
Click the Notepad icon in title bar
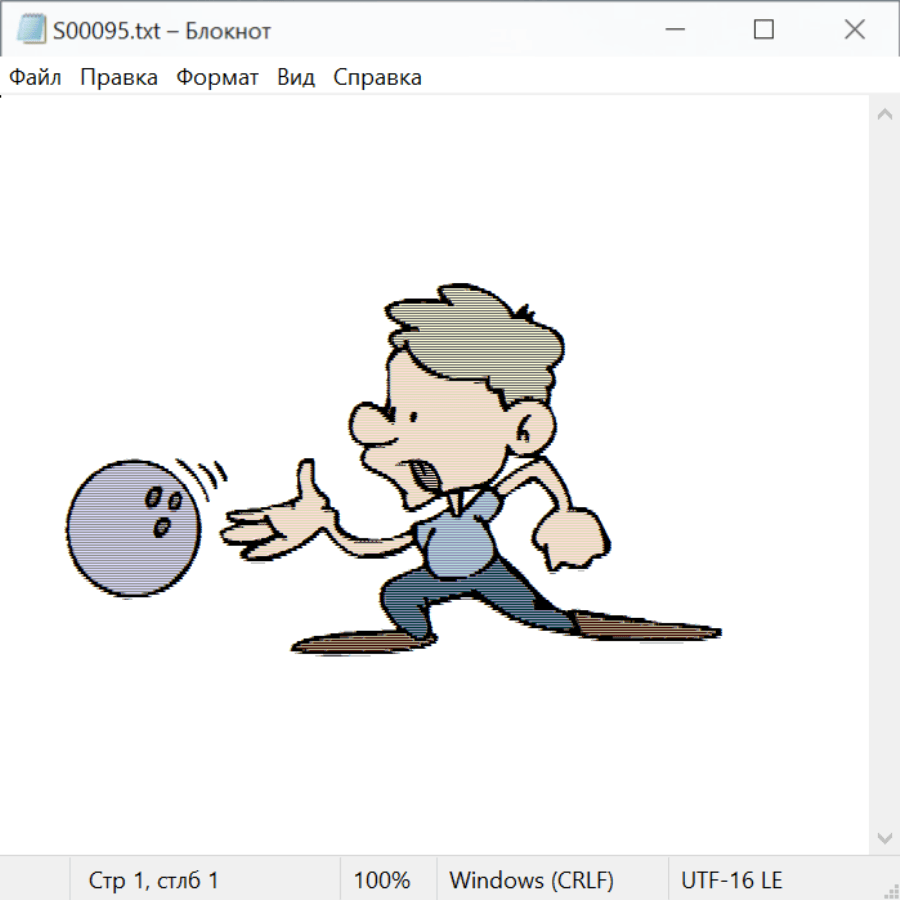(30, 30)
